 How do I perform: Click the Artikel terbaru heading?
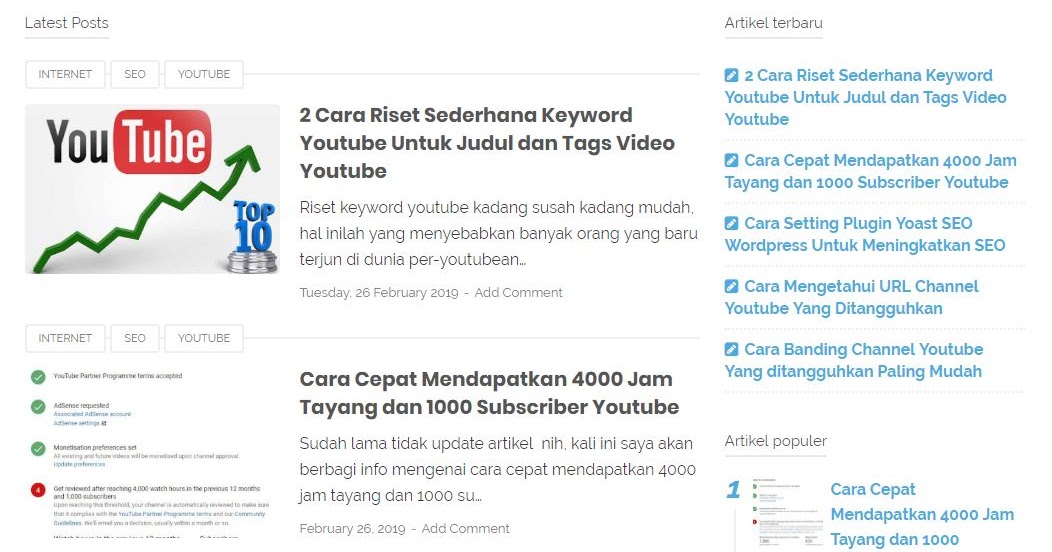pyautogui.click(x=774, y=23)
